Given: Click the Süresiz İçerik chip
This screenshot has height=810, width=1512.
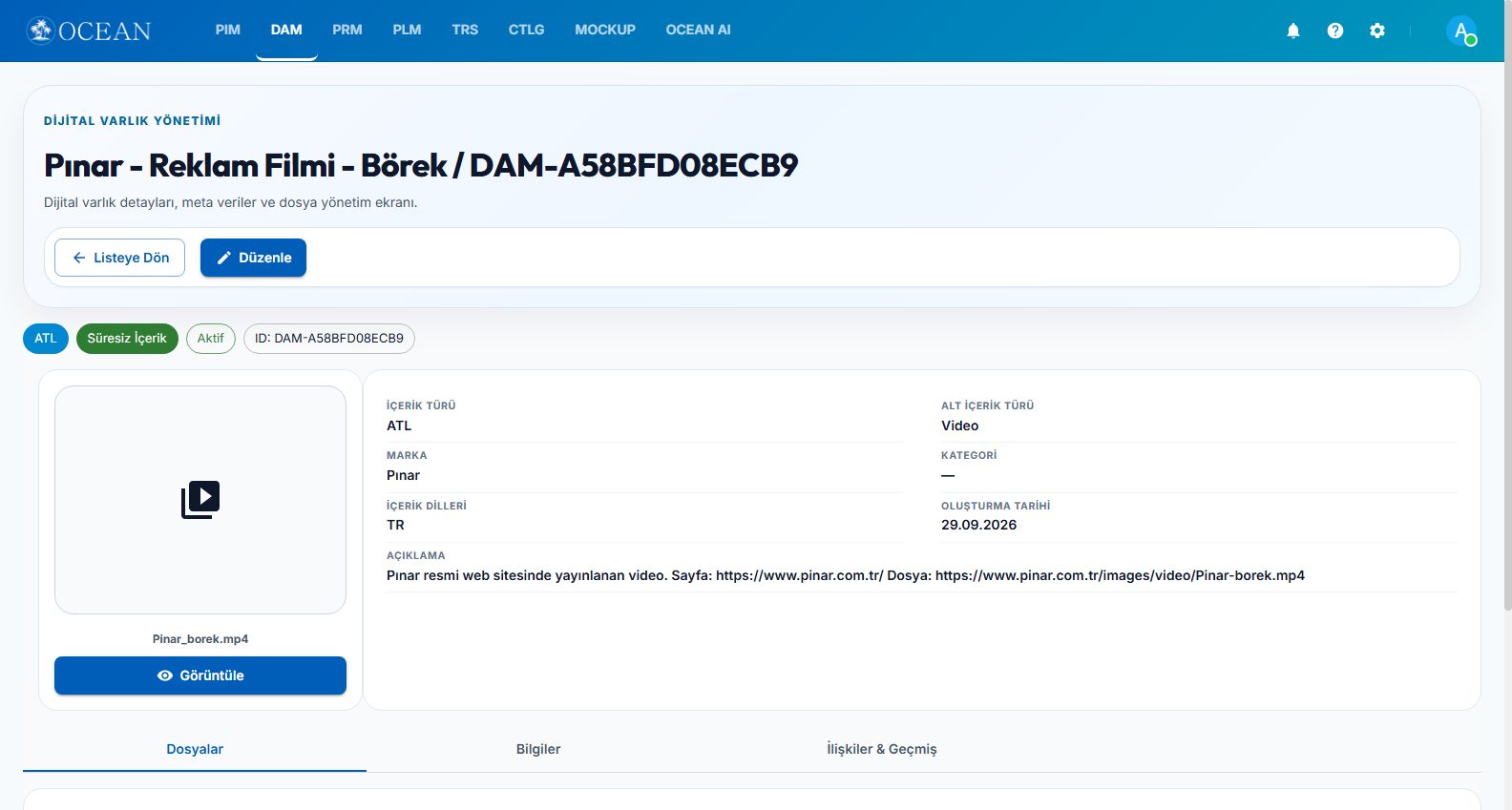Looking at the screenshot, I should 127,338.
